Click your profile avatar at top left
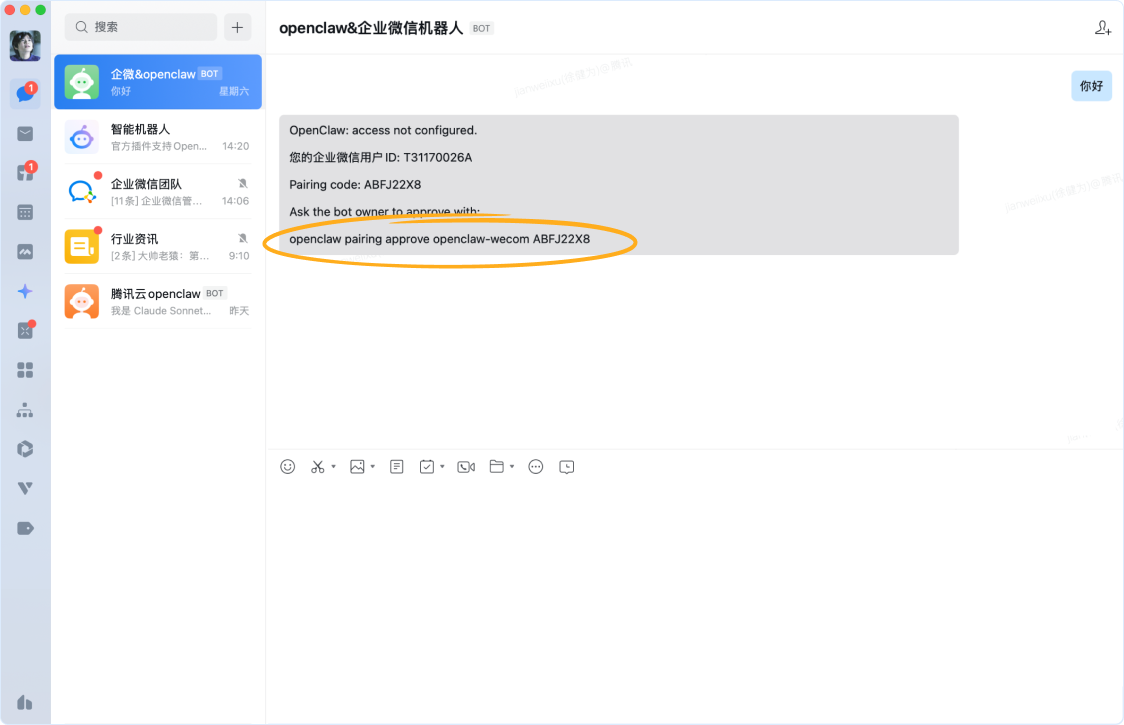 [x=25, y=46]
